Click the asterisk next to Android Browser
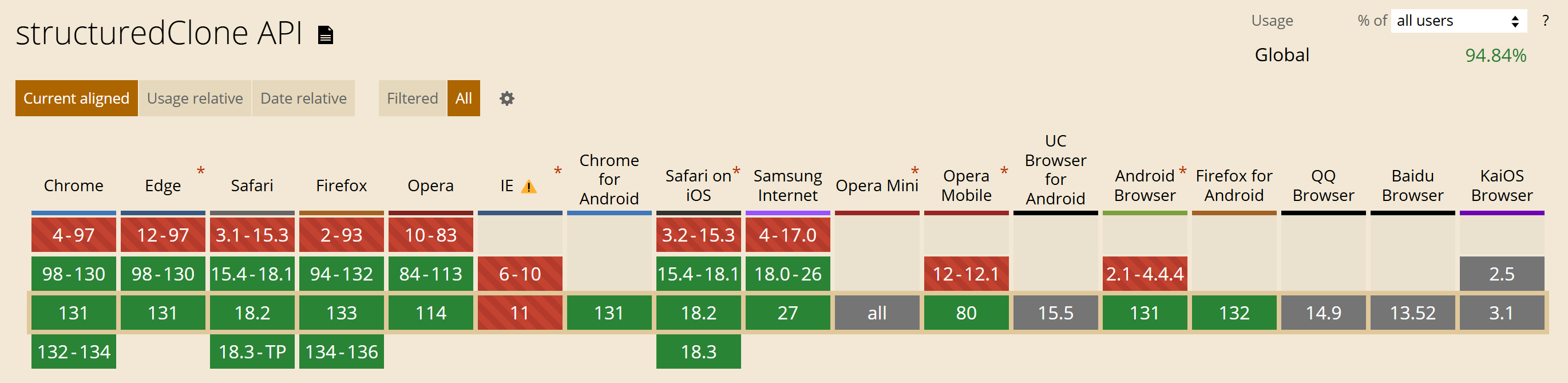This screenshot has height=383, width=1568. [x=1182, y=171]
